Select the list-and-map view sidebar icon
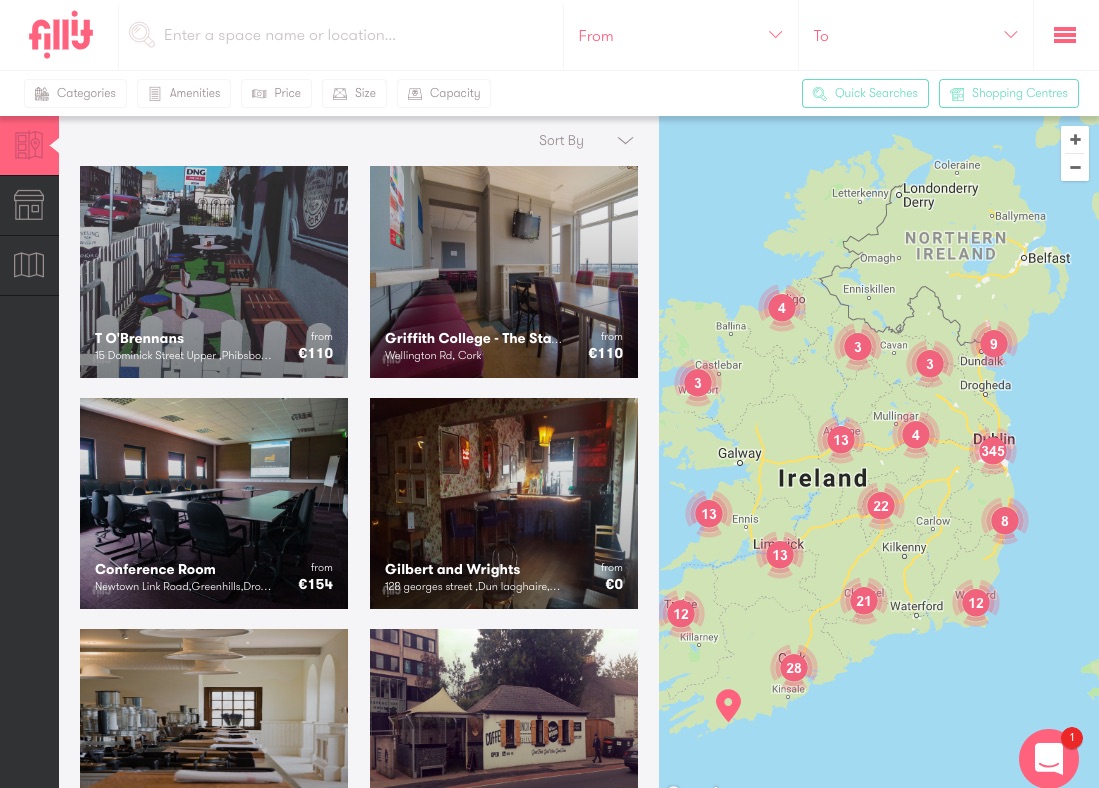 [x=29, y=145]
